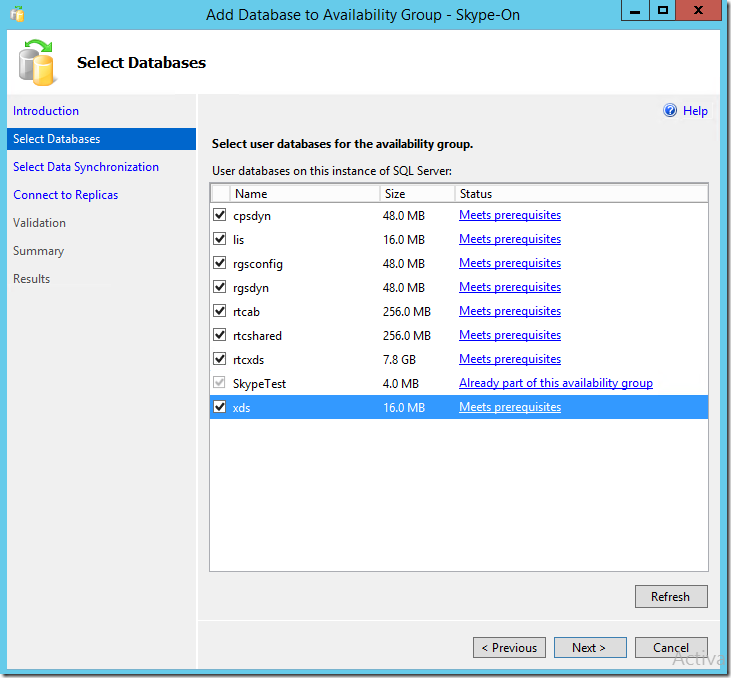
Task: Select the rtcxds database name
Action: coord(248,360)
